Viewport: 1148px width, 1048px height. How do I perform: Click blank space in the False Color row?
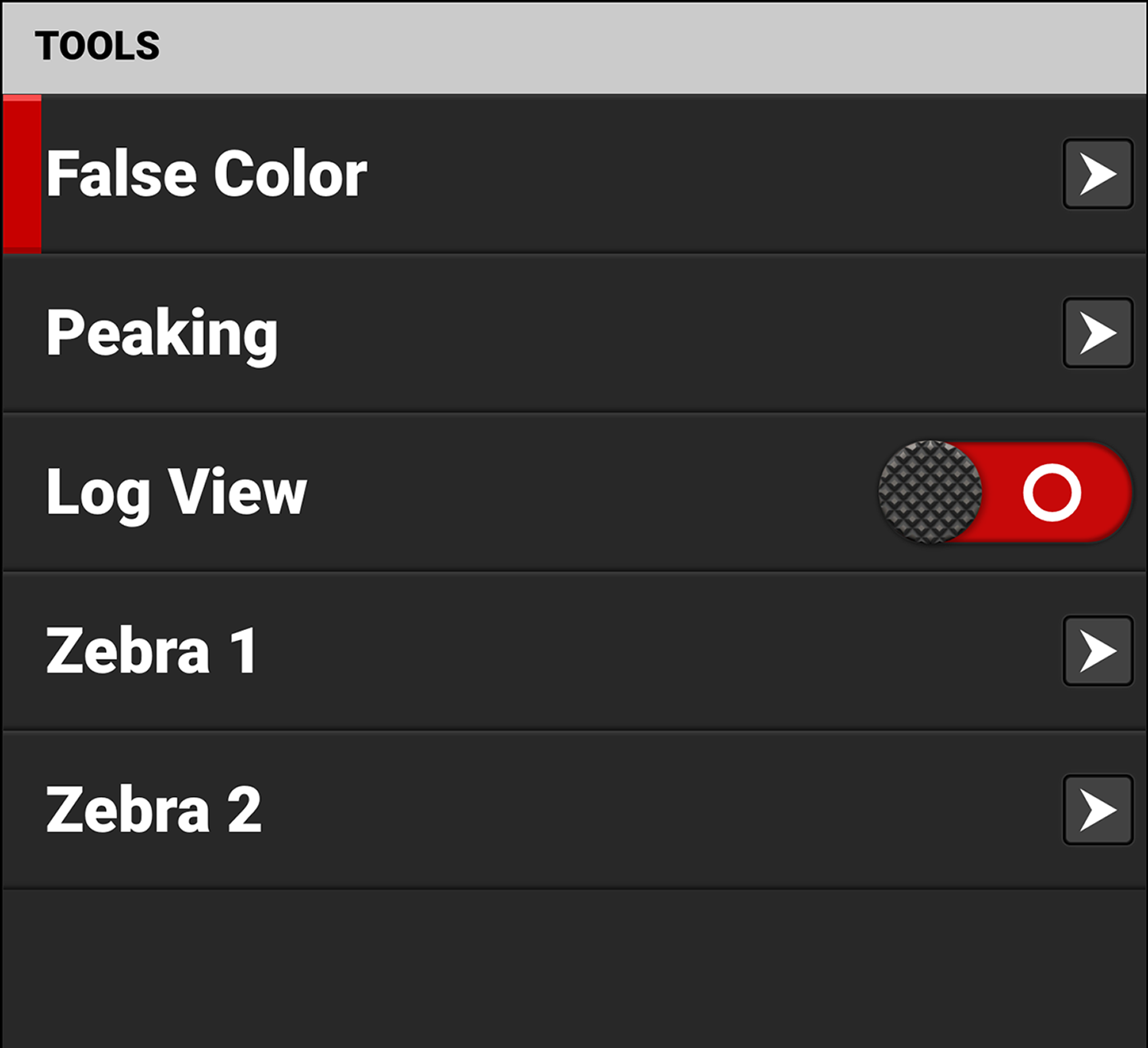point(689,175)
